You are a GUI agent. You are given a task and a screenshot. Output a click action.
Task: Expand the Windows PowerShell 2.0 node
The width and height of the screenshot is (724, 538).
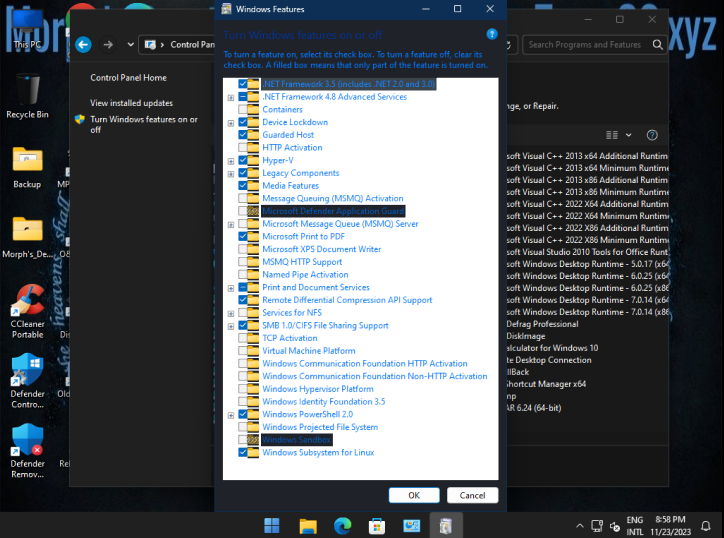(231, 415)
